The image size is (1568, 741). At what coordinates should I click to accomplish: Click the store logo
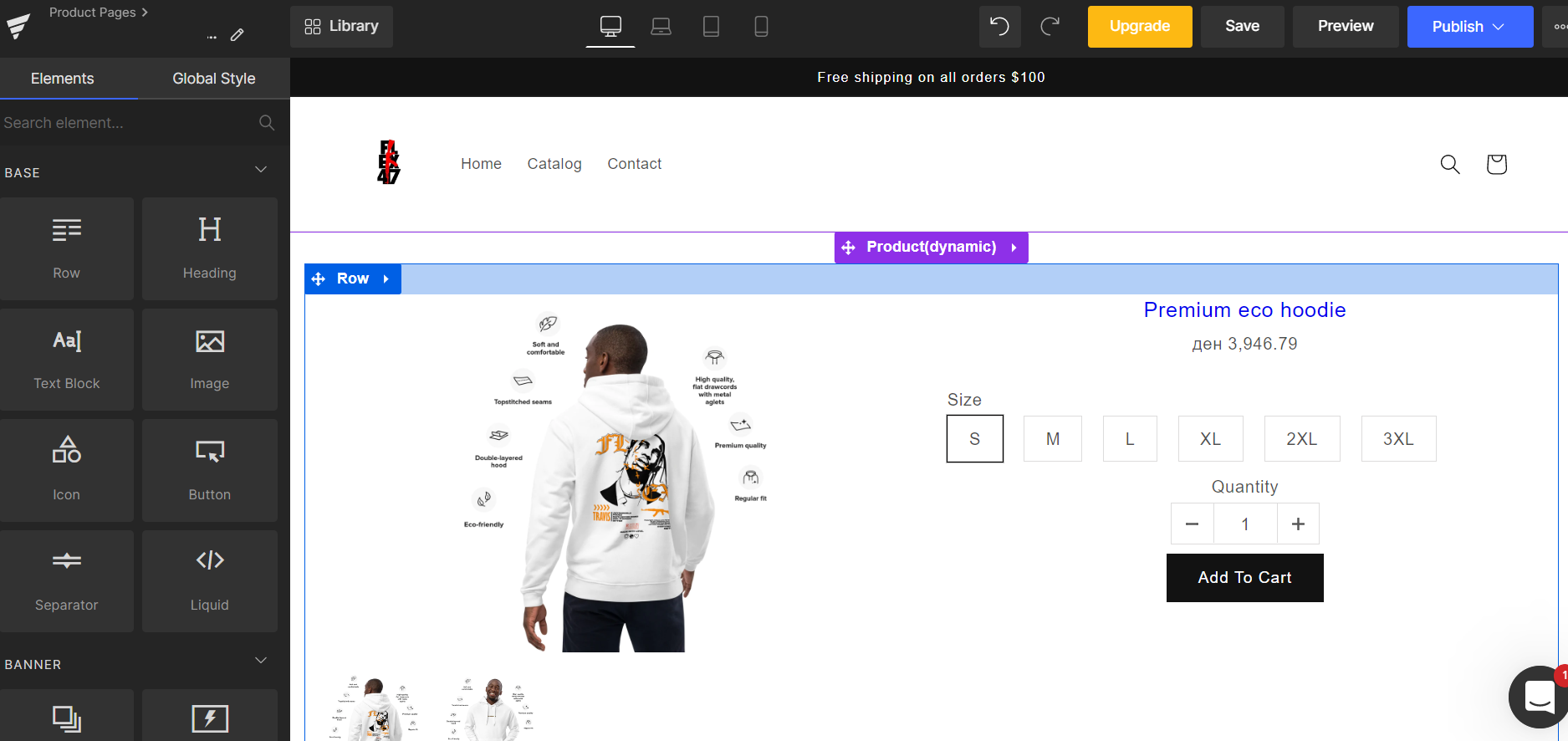tap(389, 162)
